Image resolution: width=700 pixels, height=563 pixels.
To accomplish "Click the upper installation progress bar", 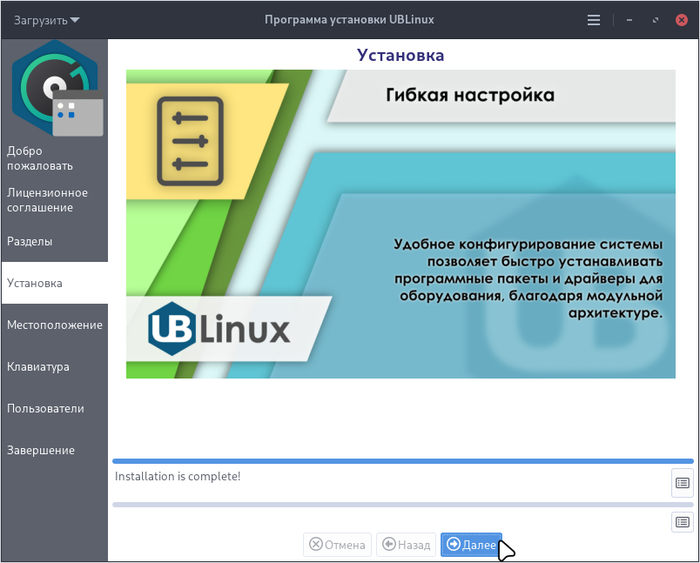I will [x=403, y=461].
